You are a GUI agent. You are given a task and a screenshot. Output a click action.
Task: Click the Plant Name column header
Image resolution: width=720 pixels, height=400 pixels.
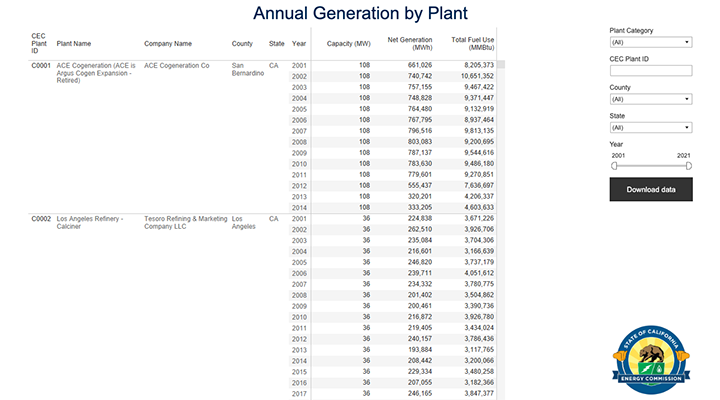click(x=74, y=44)
